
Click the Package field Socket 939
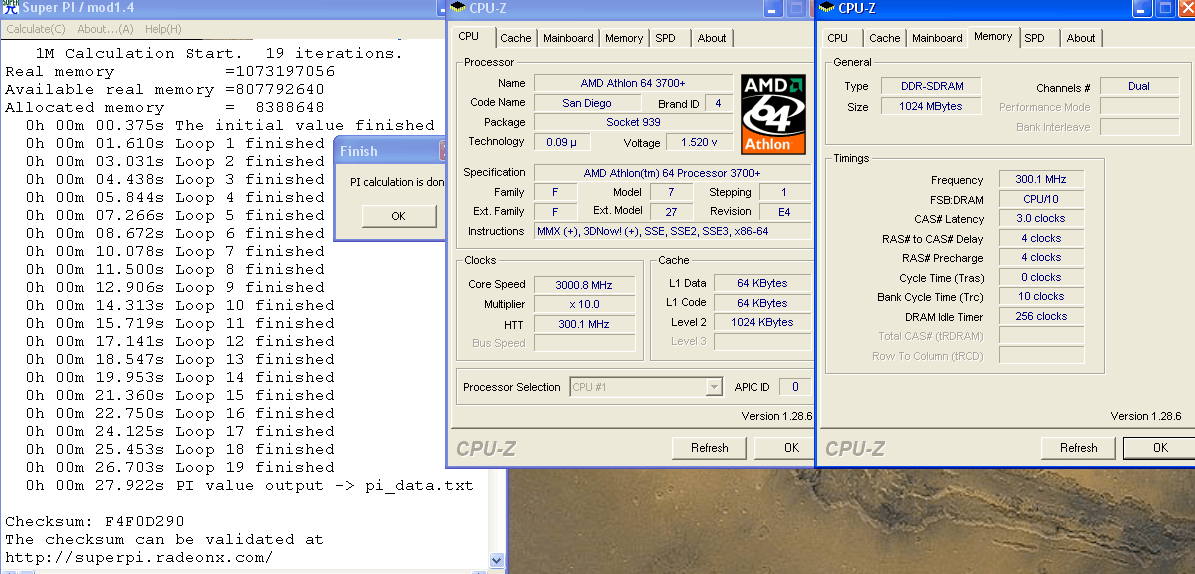[633, 122]
